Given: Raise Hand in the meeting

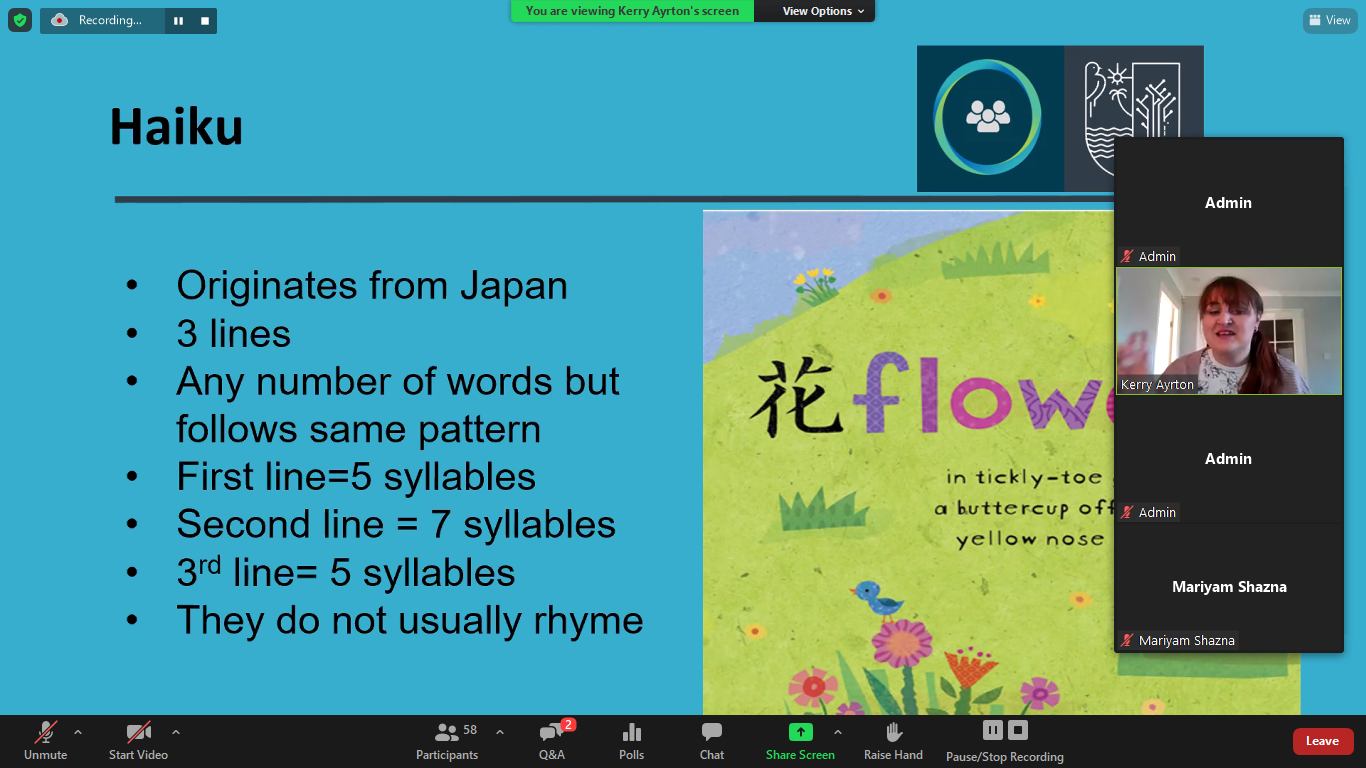Looking at the screenshot, I should coord(894,742).
